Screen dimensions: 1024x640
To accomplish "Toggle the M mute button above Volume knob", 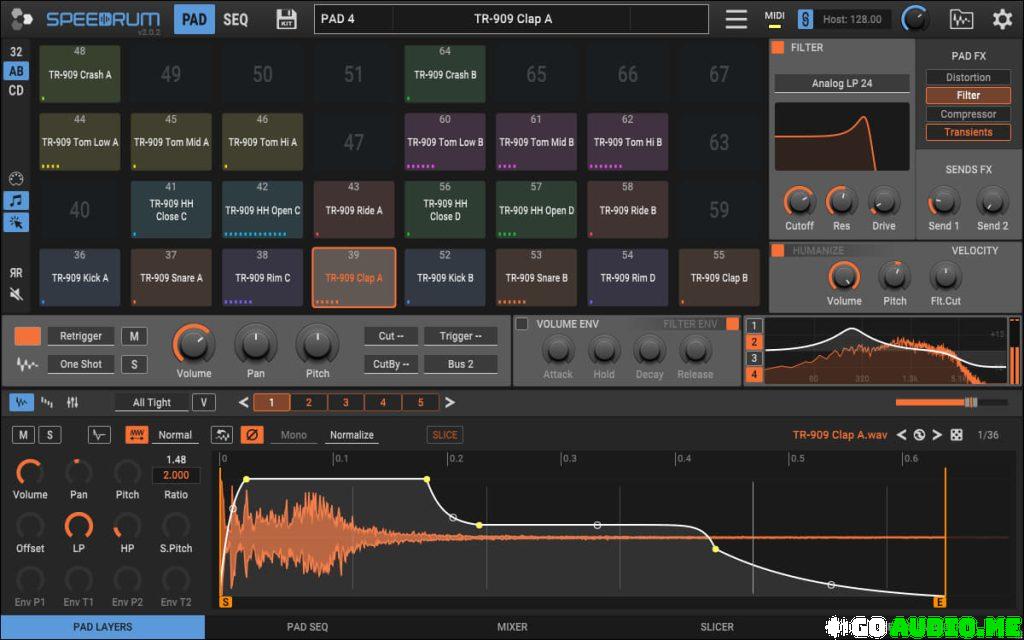I will [135, 335].
